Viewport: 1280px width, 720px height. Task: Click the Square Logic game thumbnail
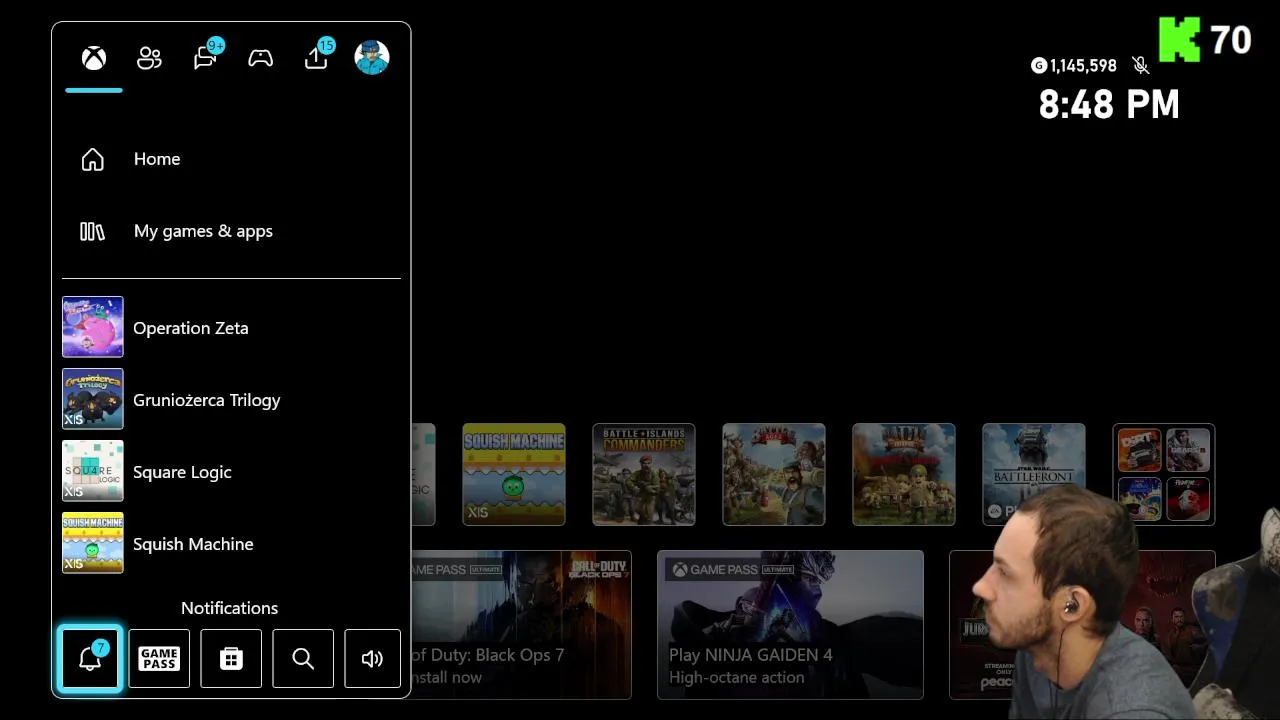pyautogui.click(x=93, y=471)
